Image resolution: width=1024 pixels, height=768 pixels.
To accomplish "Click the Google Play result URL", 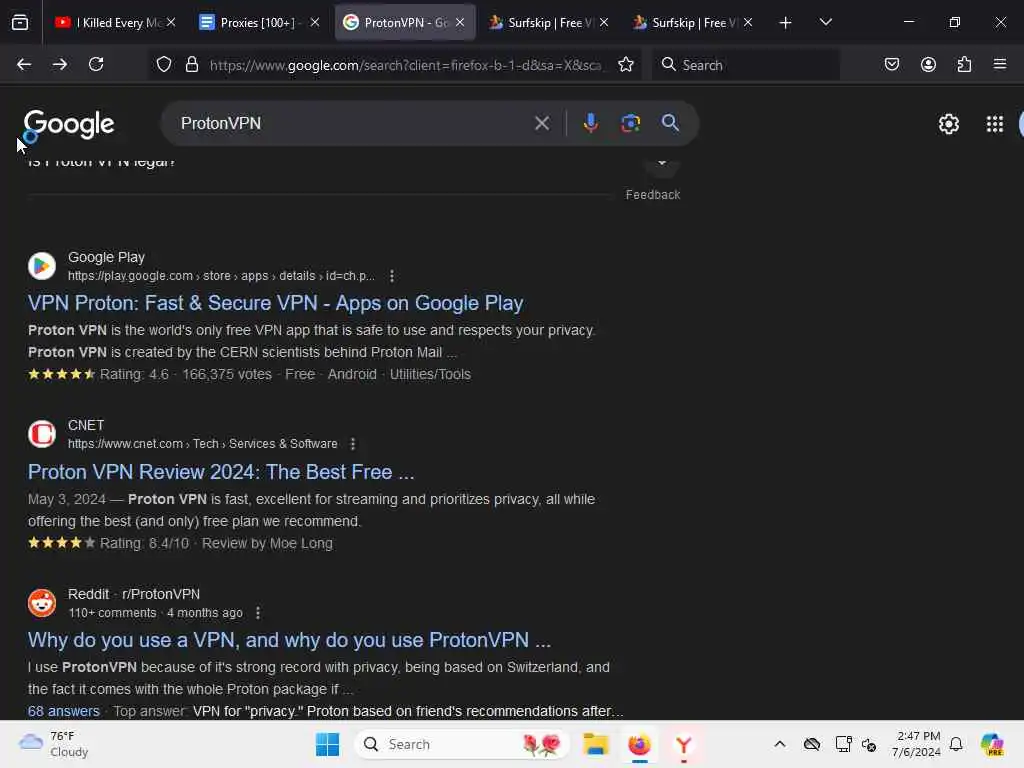I will (221, 276).
